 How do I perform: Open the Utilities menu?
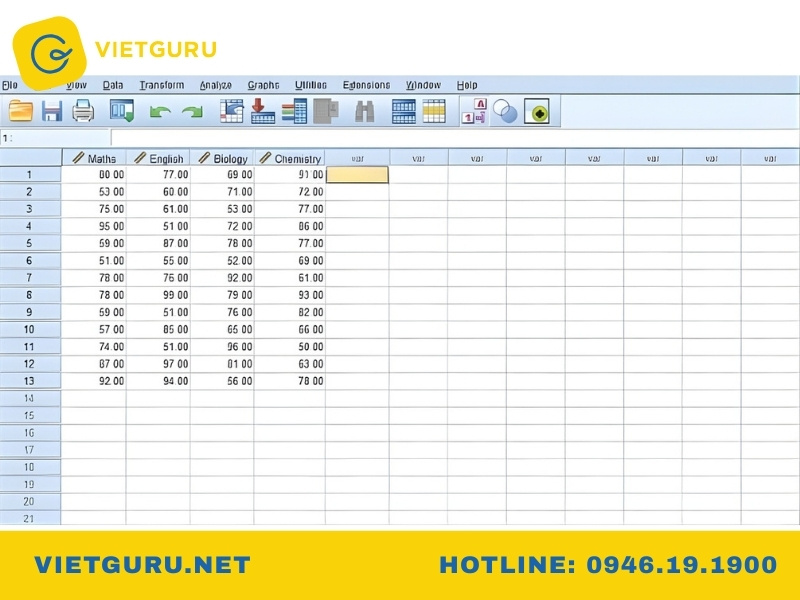tap(311, 85)
